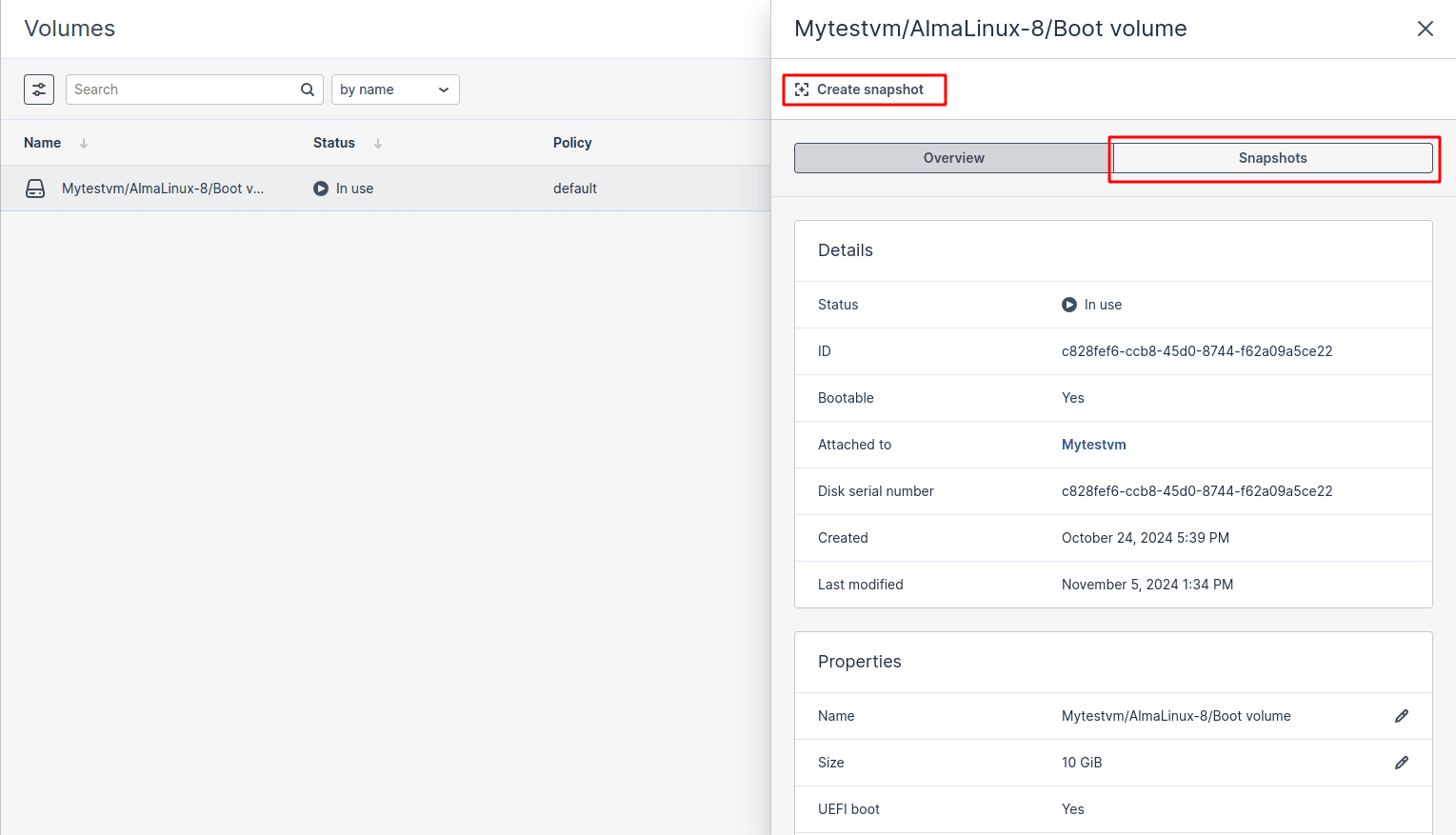This screenshot has height=835, width=1456.
Task: Click the disk icon of Mytestvm volume
Action: click(35, 189)
